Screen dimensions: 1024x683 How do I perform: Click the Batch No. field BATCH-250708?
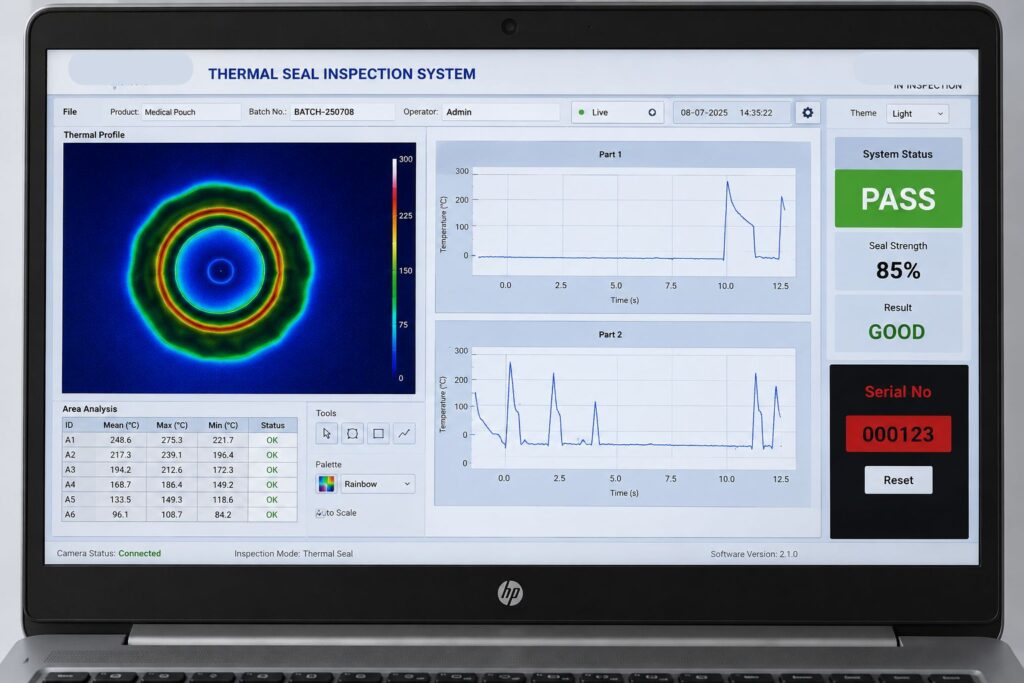[342, 112]
